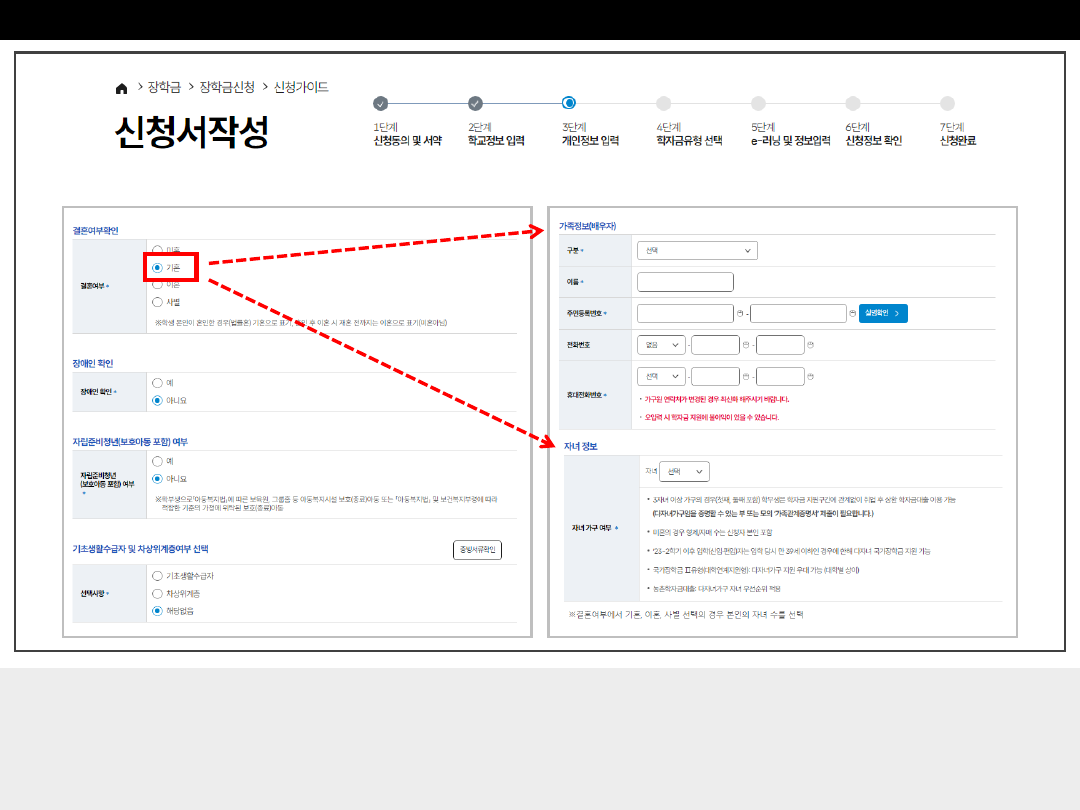Image resolution: width=1080 pixels, height=810 pixels.
Task: Expand the 휴대전화번호 prefix dropdown
Action: tap(662, 377)
